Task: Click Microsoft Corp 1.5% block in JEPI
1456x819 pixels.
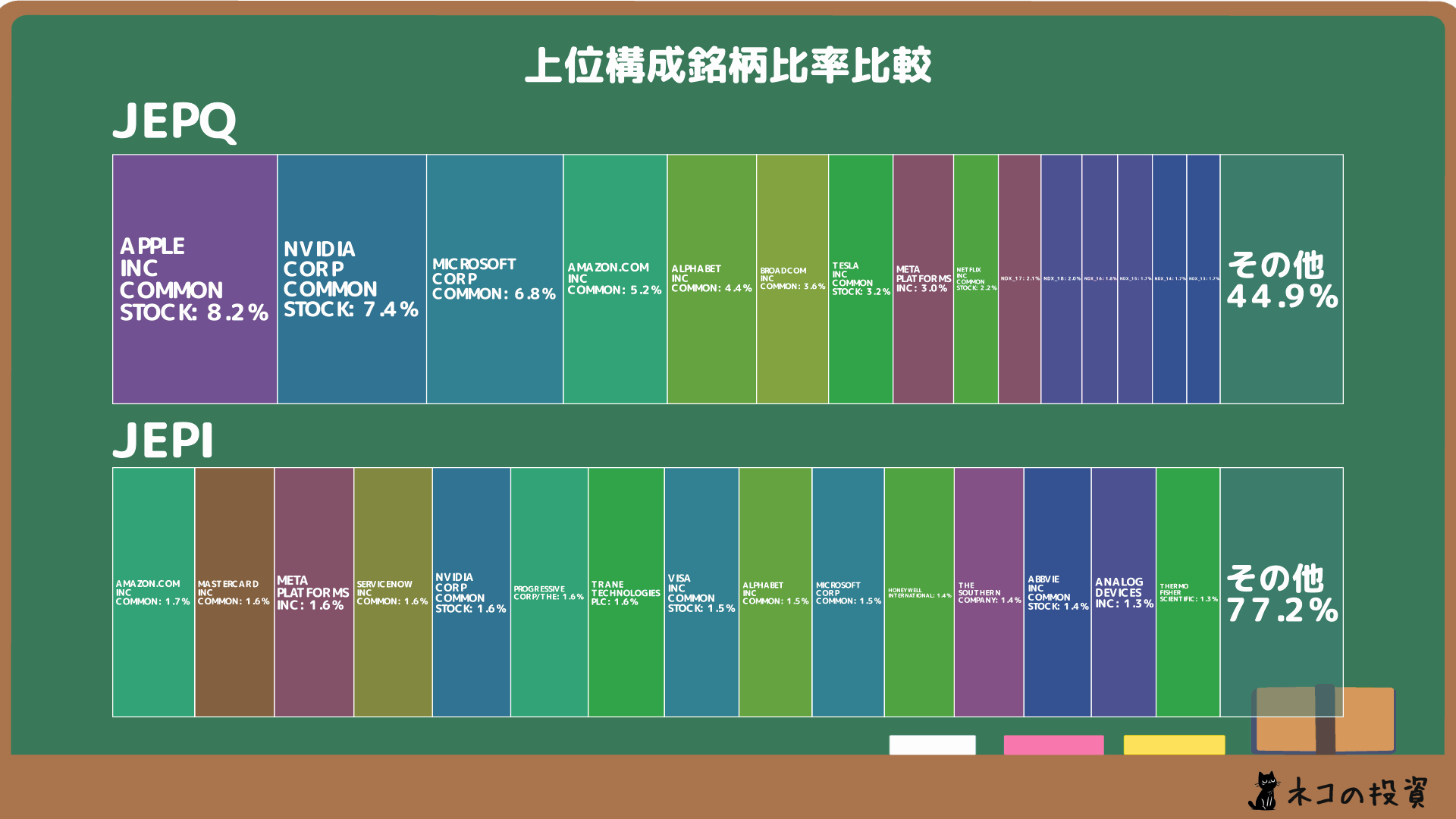Action: pyautogui.click(x=849, y=592)
